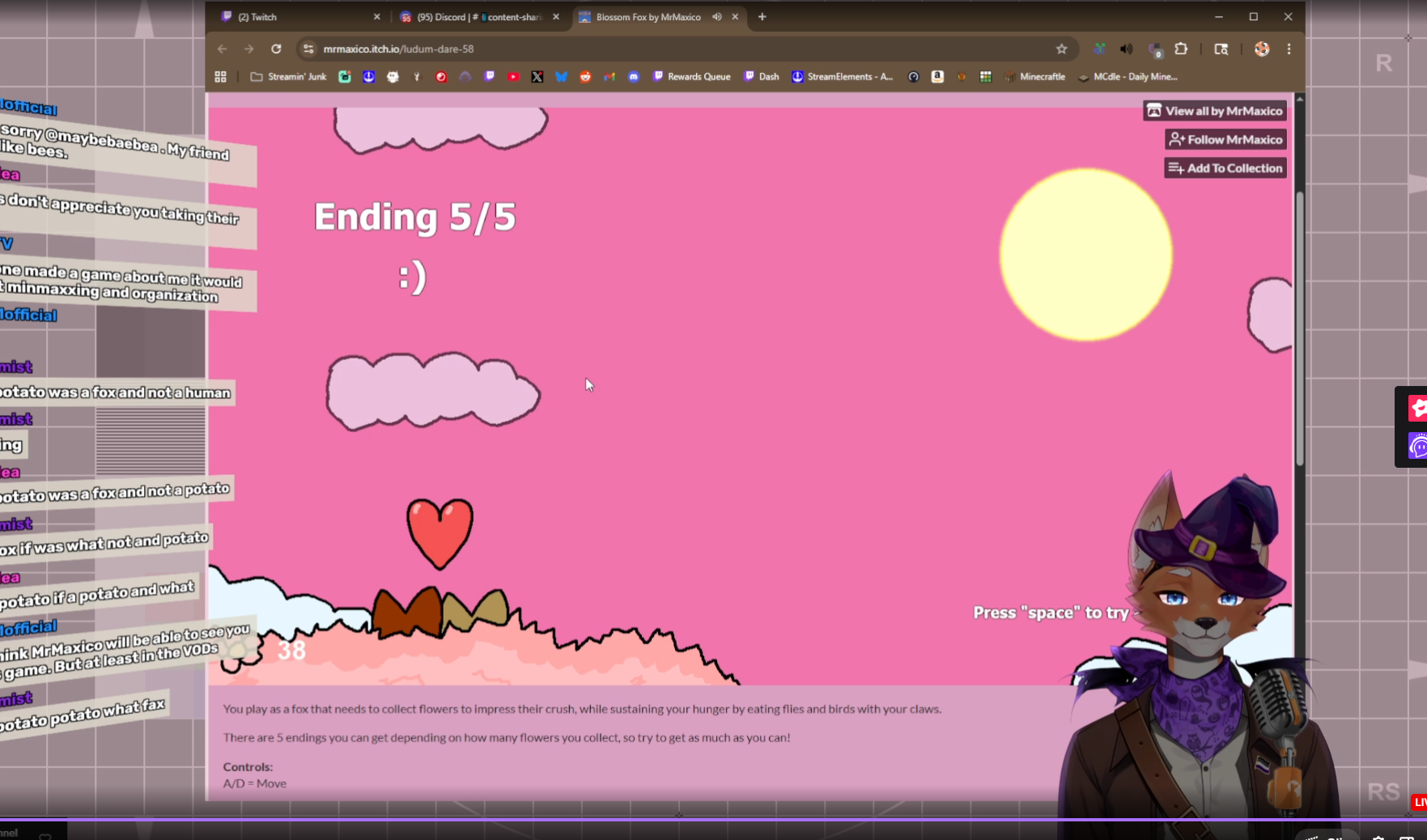The height and width of the screenshot is (840, 1427).
Task: Open the Wordle-style colored grid bookmark
Action: pos(986,77)
